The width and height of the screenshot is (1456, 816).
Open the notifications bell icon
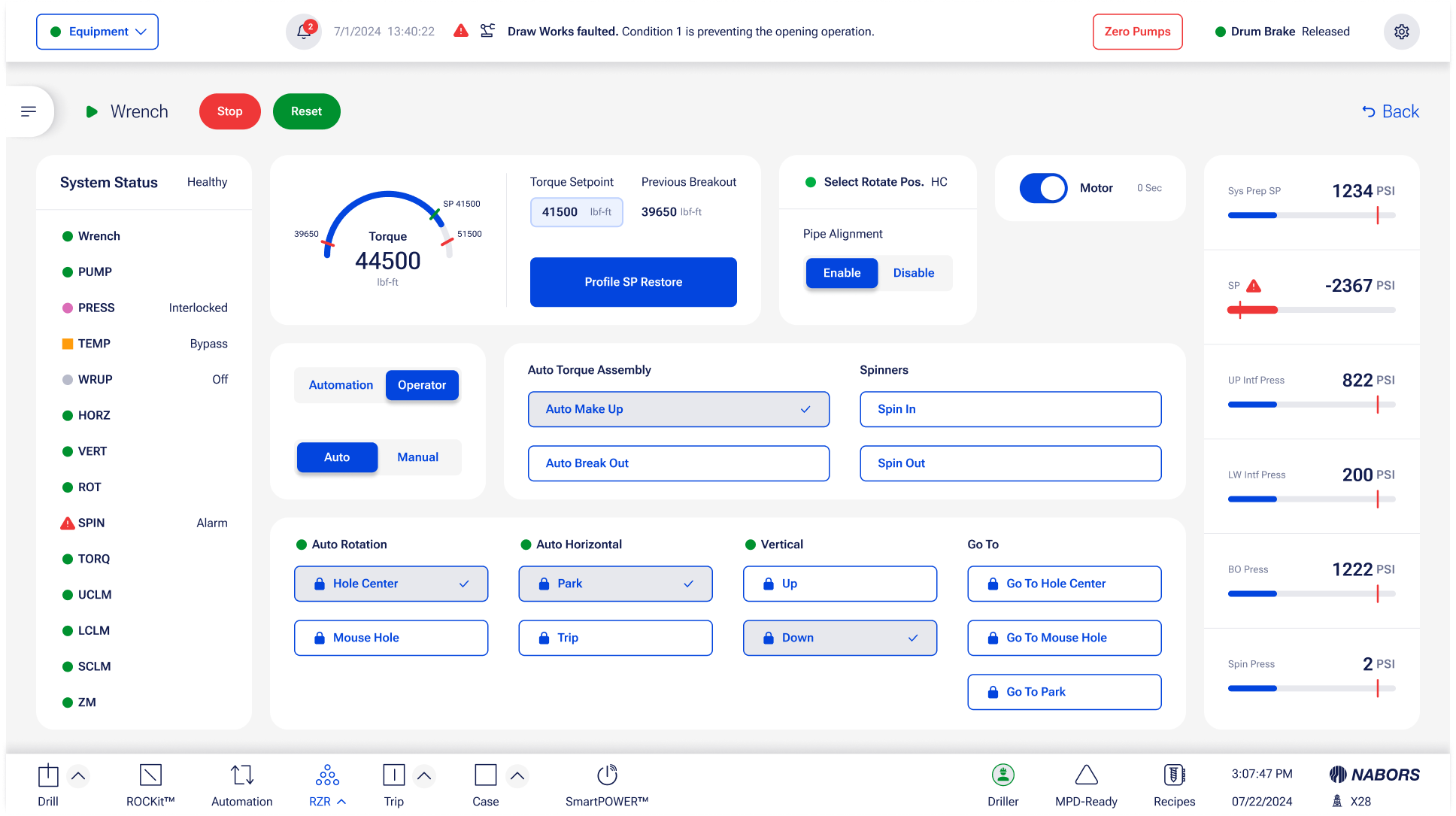pyautogui.click(x=304, y=32)
